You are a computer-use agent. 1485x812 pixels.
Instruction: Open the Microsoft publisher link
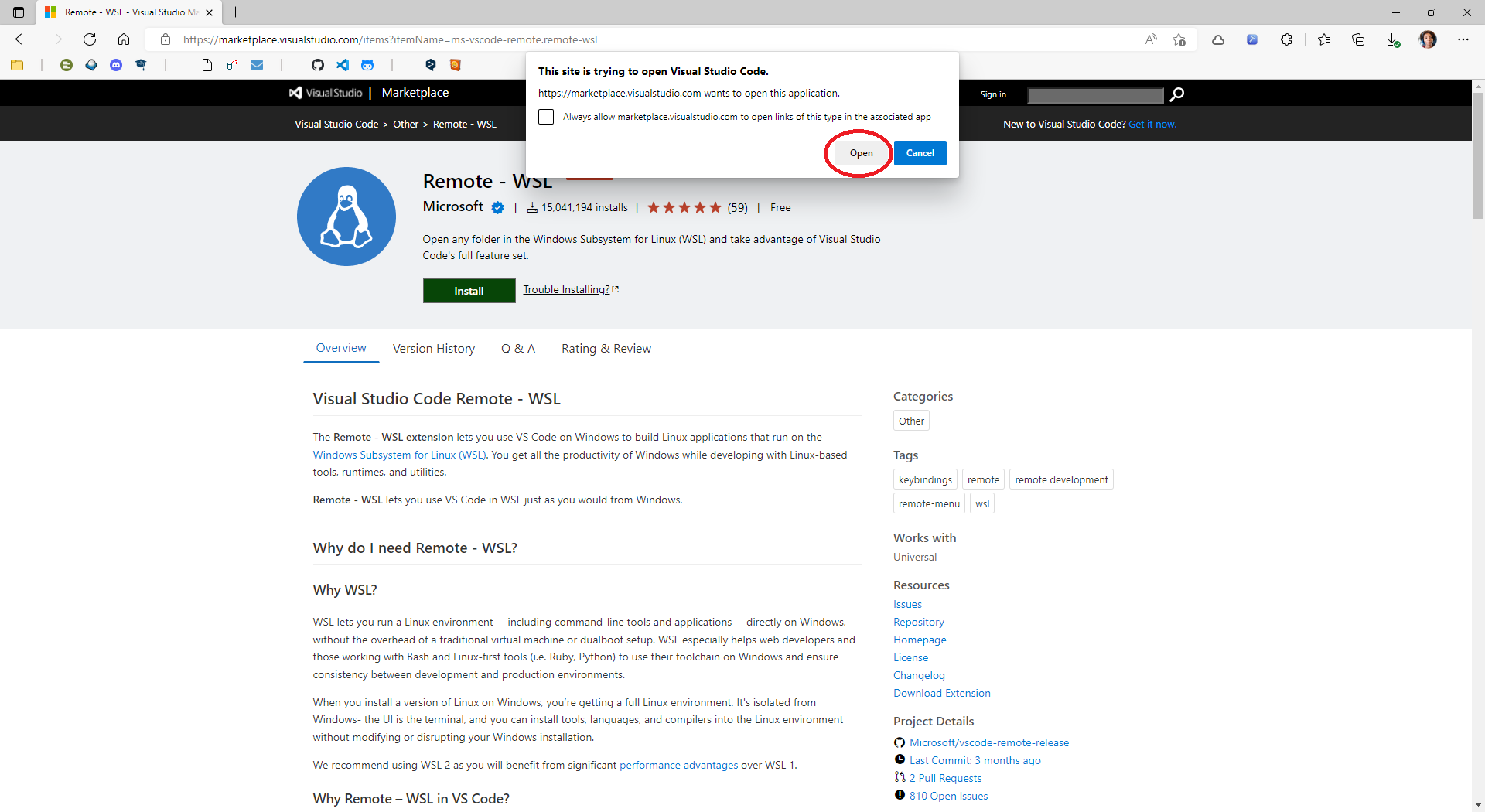coord(453,206)
